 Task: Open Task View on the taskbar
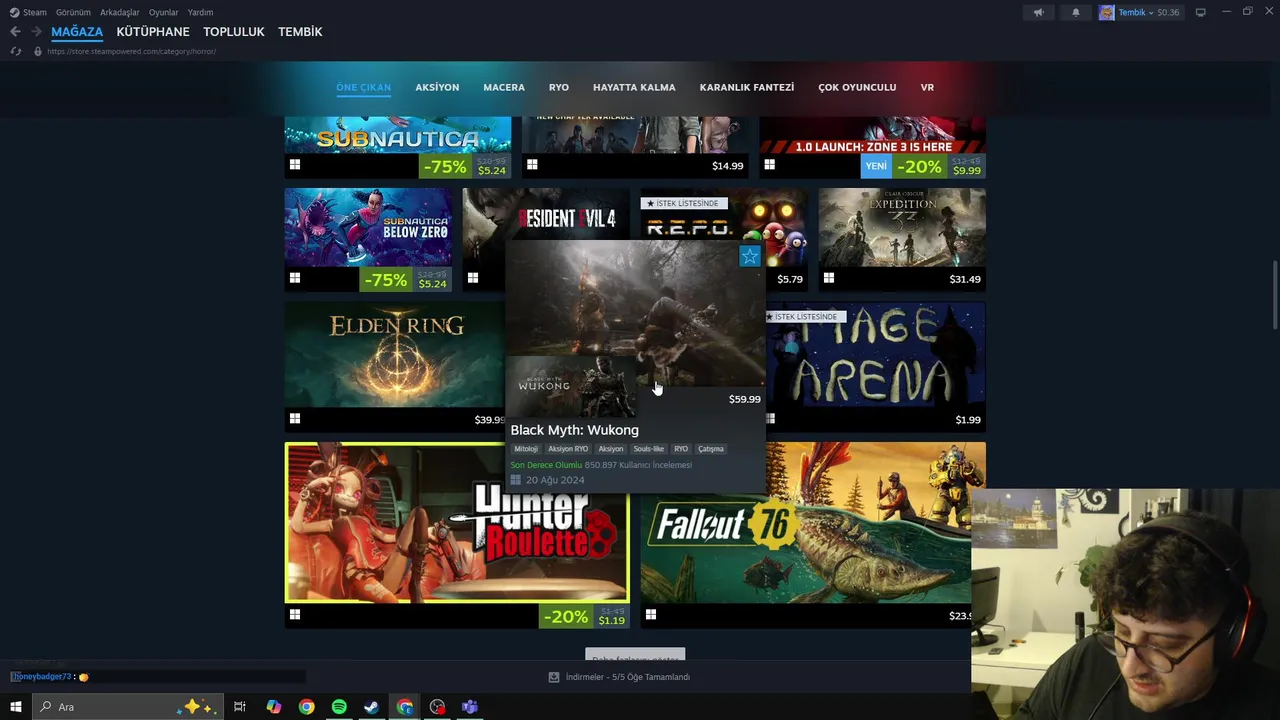pyautogui.click(x=240, y=707)
